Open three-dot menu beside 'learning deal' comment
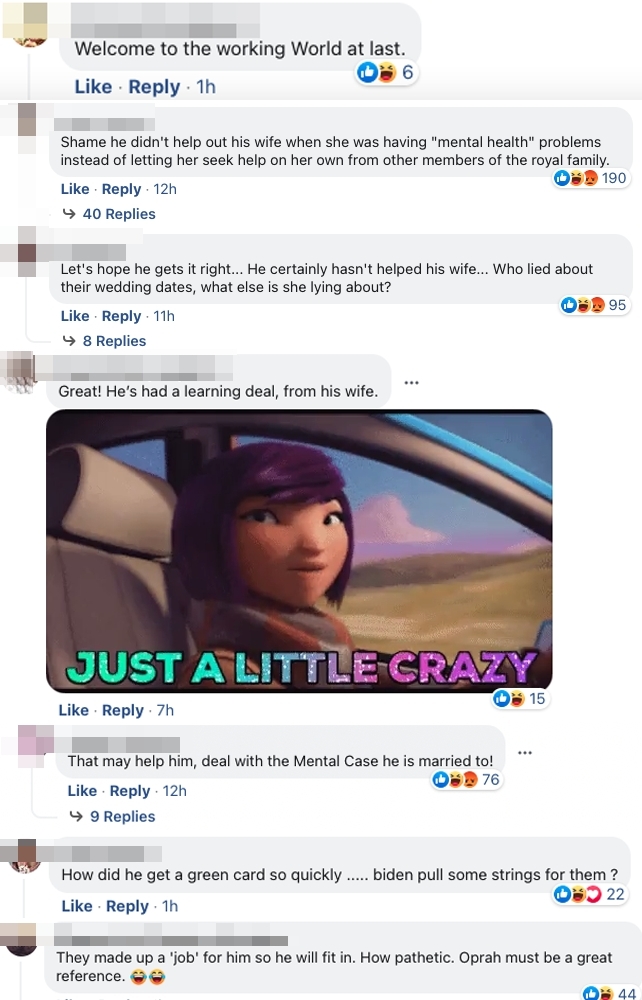 point(411,383)
